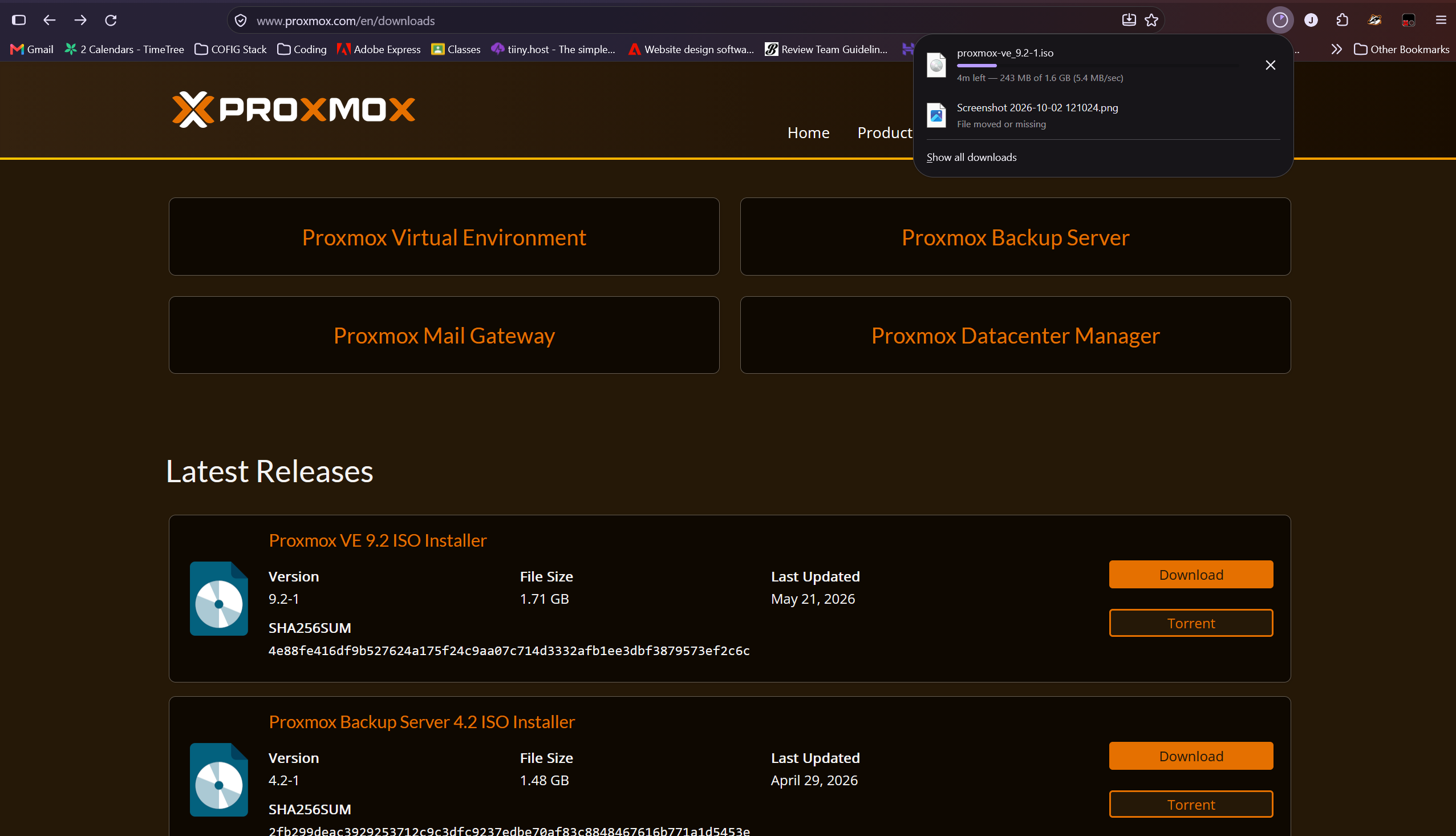The height and width of the screenshot is (836, 1456).
Task: Open the Home navigation item
Action: click(808, 132)
